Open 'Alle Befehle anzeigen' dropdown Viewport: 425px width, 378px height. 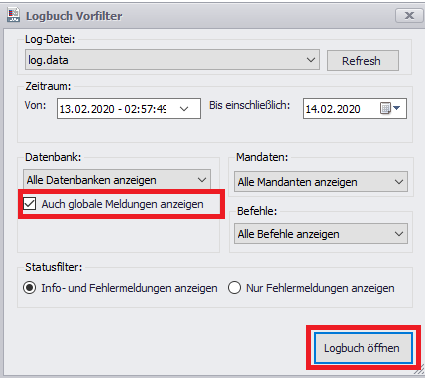pyautogui.click(x=321, y=234)
